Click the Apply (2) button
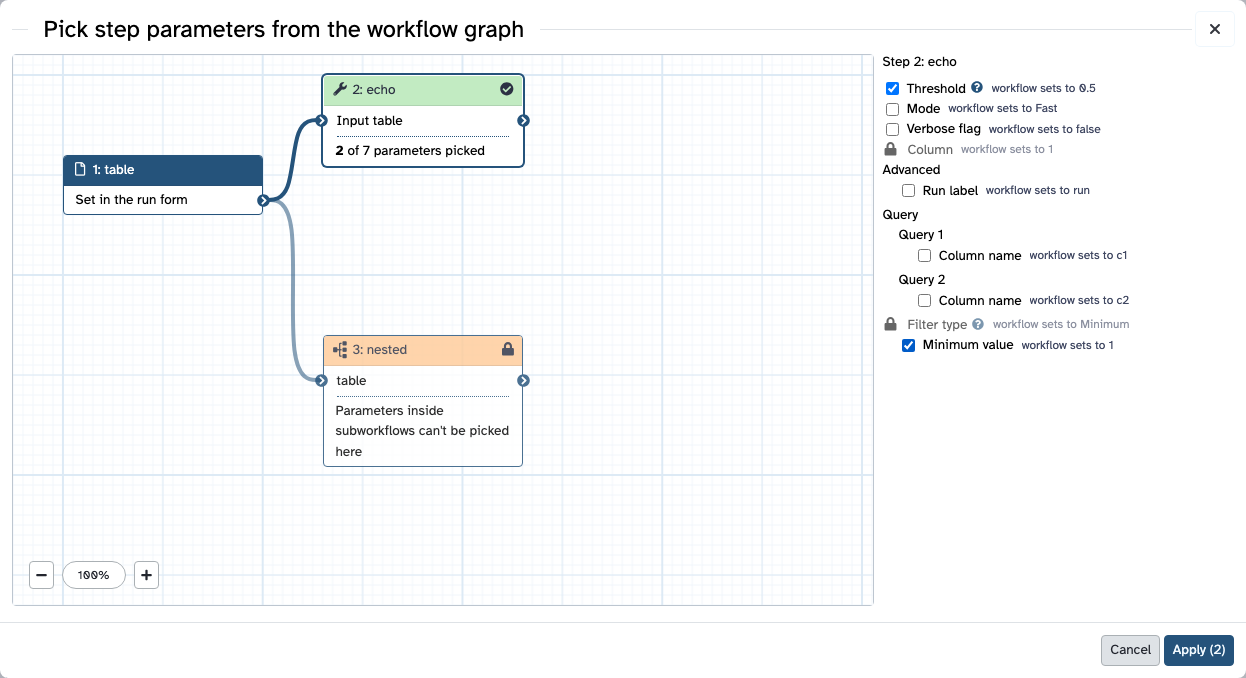 pos(1199,650)
